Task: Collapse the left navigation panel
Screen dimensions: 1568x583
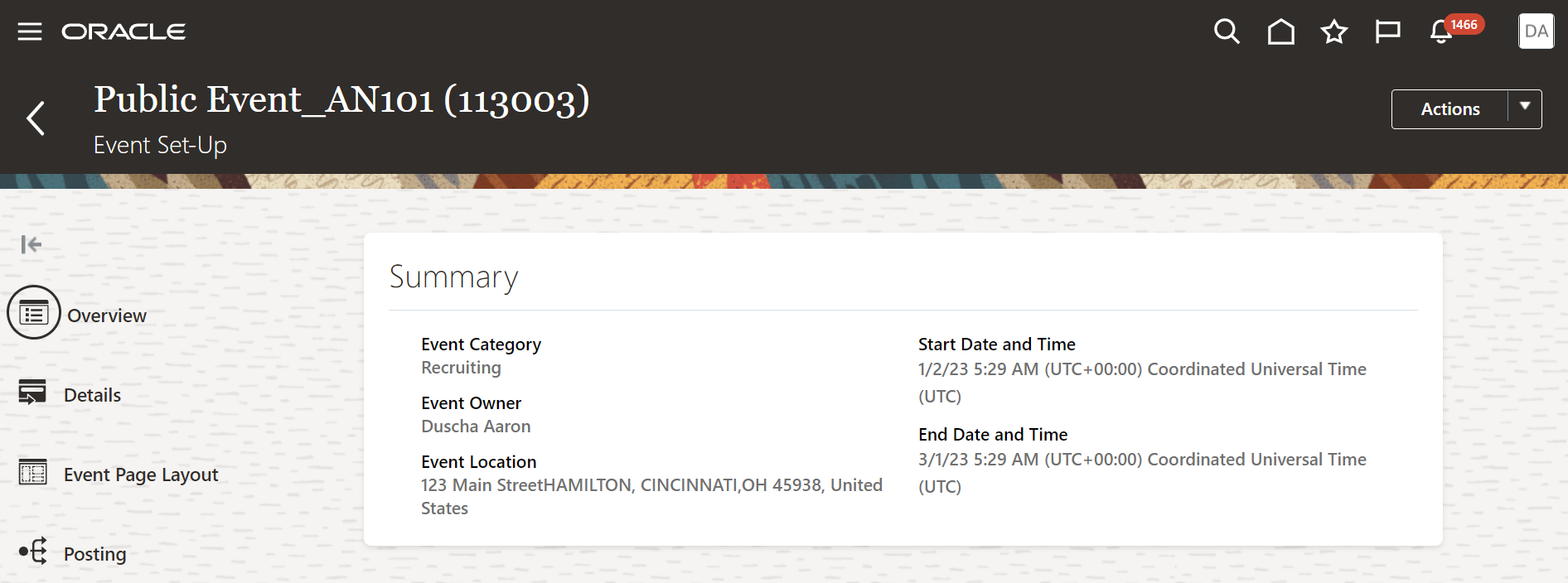Action: click(31, 244)
